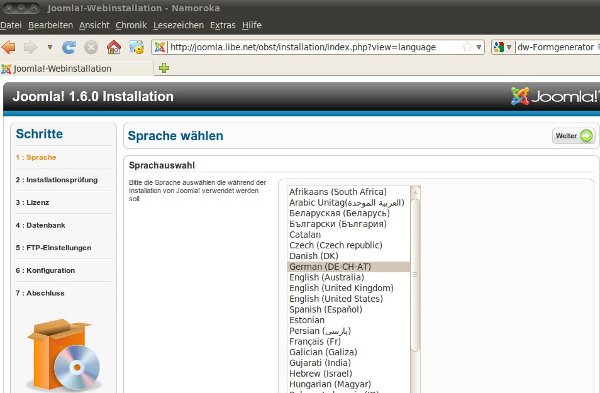600x393 pixels.
Task: Select the Joomla!-Webinstallation tab
Action: pyautogui.click(x=77, y=68)
